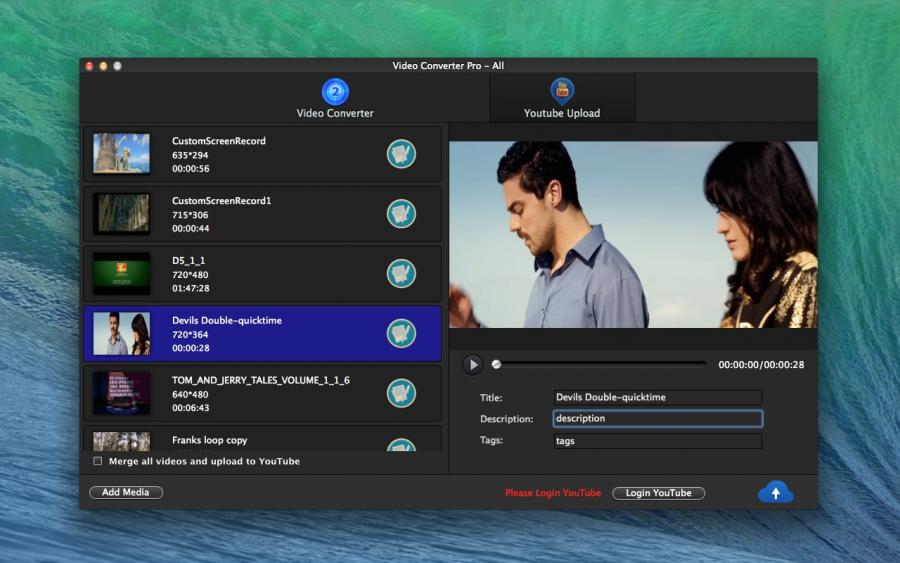
Task: Click the edit icon for Franks loop copy
Action: pyautogui.click(x=401, y=445)
